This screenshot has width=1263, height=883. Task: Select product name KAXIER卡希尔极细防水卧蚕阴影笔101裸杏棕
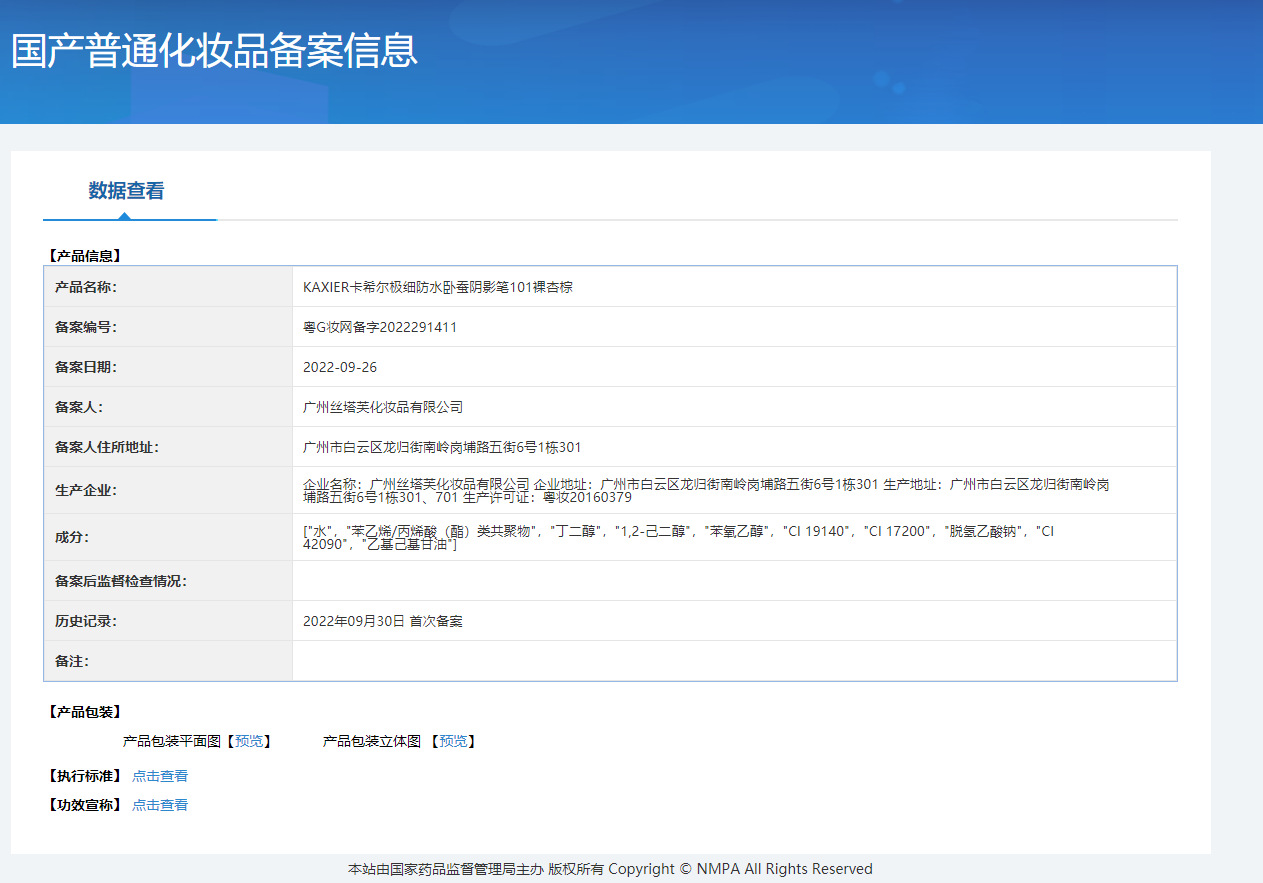(438, 287)
